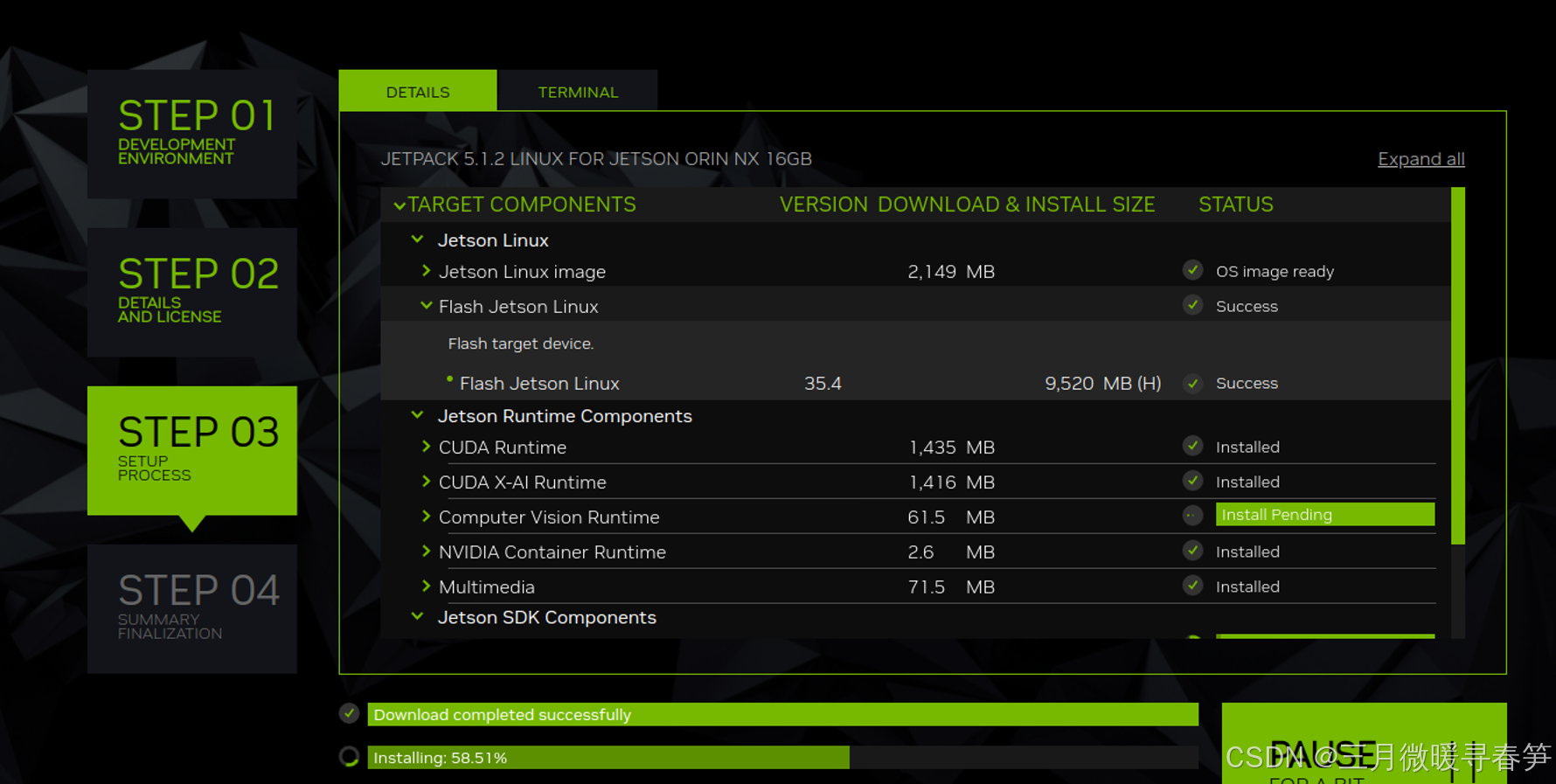Expand the Computer Vision Runtime row
The height and width of the screenshot is (784, 1556).
(x=426, y=517)
